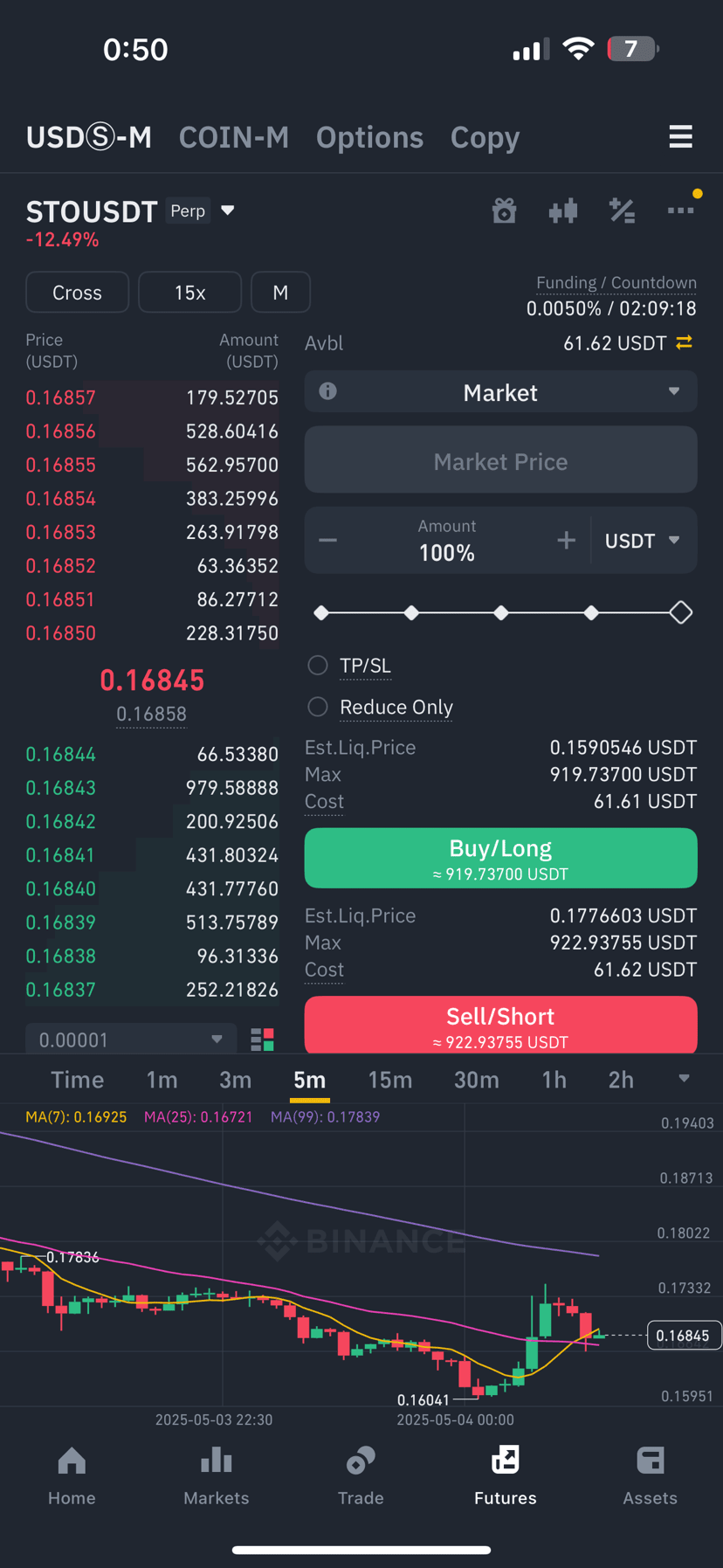
Task: Set the amount slider to midpoint
Action: (501, 613)
